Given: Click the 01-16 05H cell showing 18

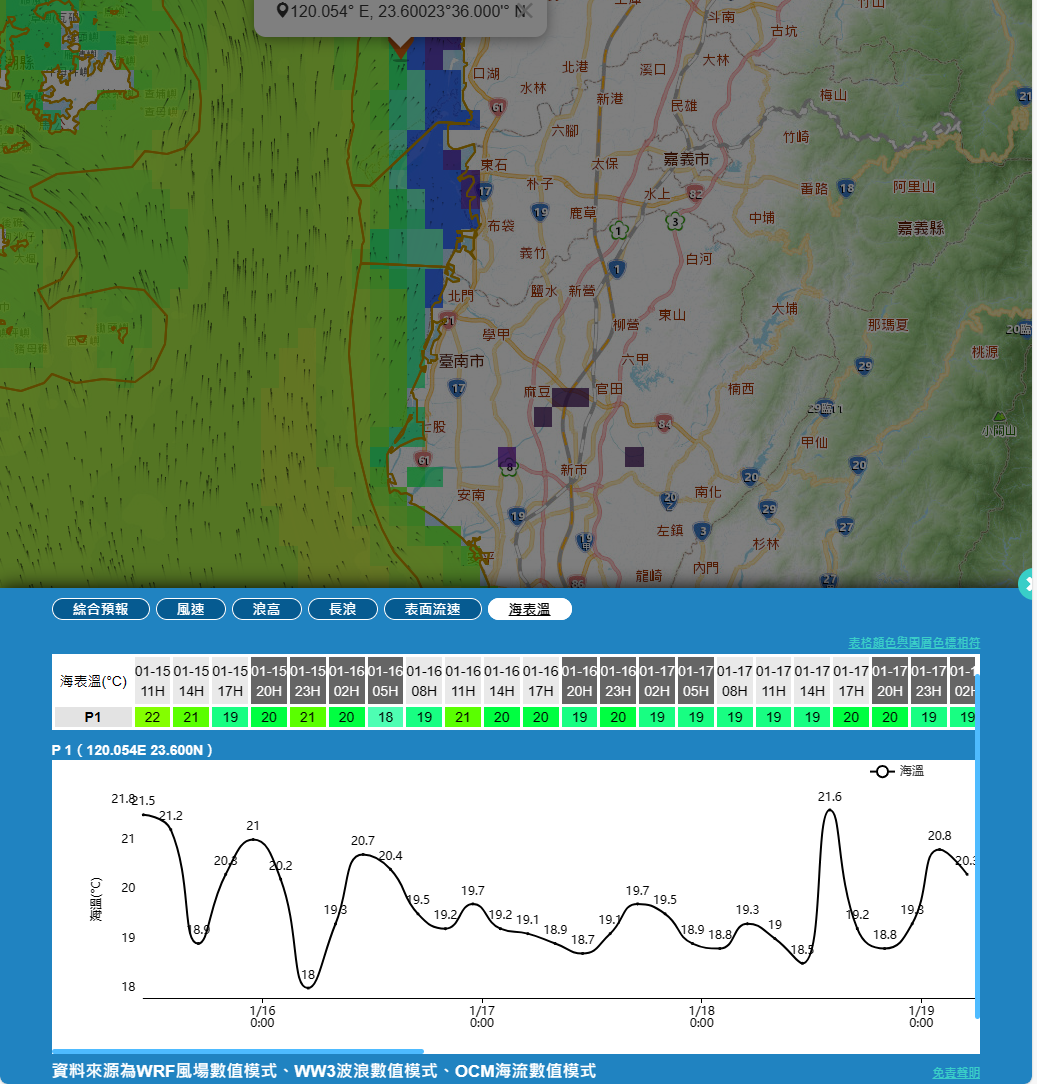Looking at the screenshot, I should 386,717.
